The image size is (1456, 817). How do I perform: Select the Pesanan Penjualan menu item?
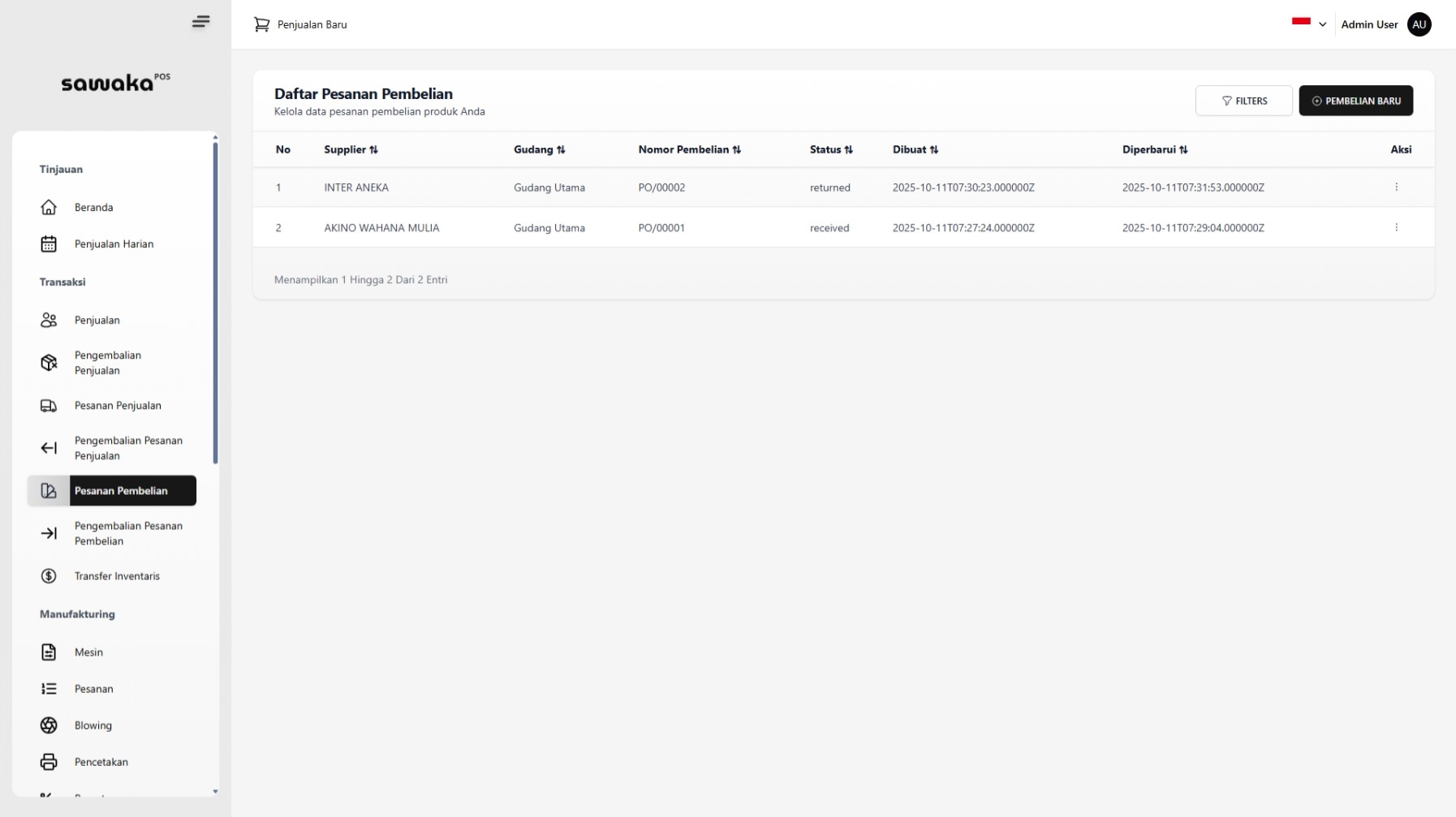[x=119, y=406]
